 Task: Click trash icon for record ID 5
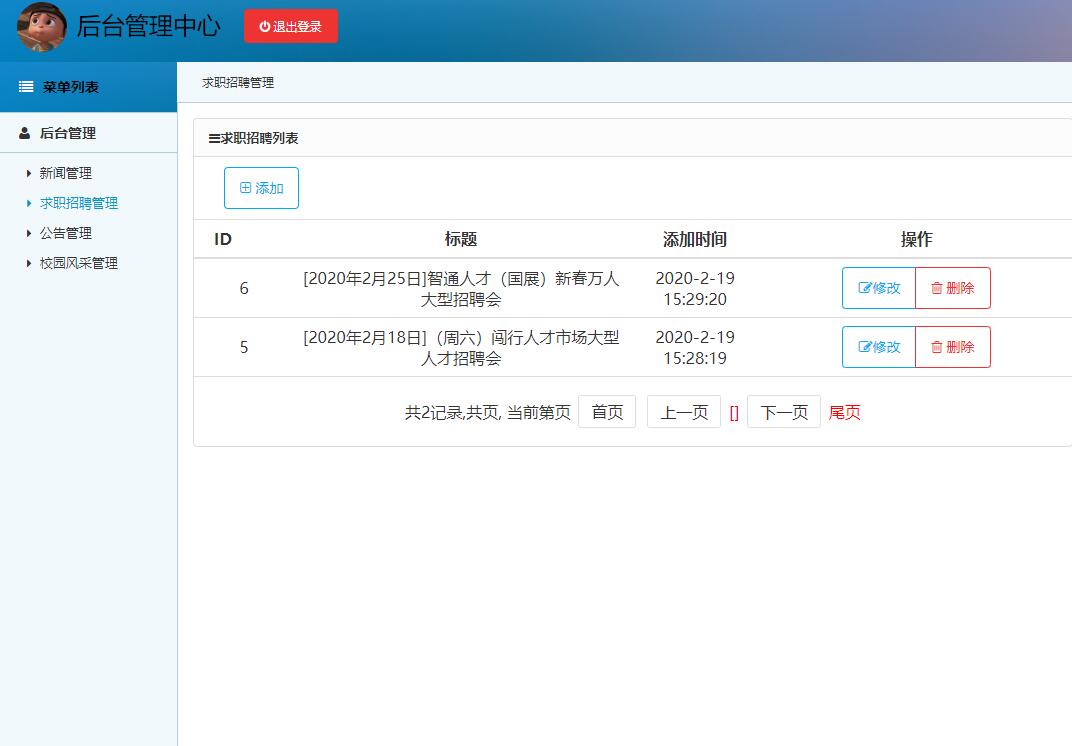[x=937, y=347]
